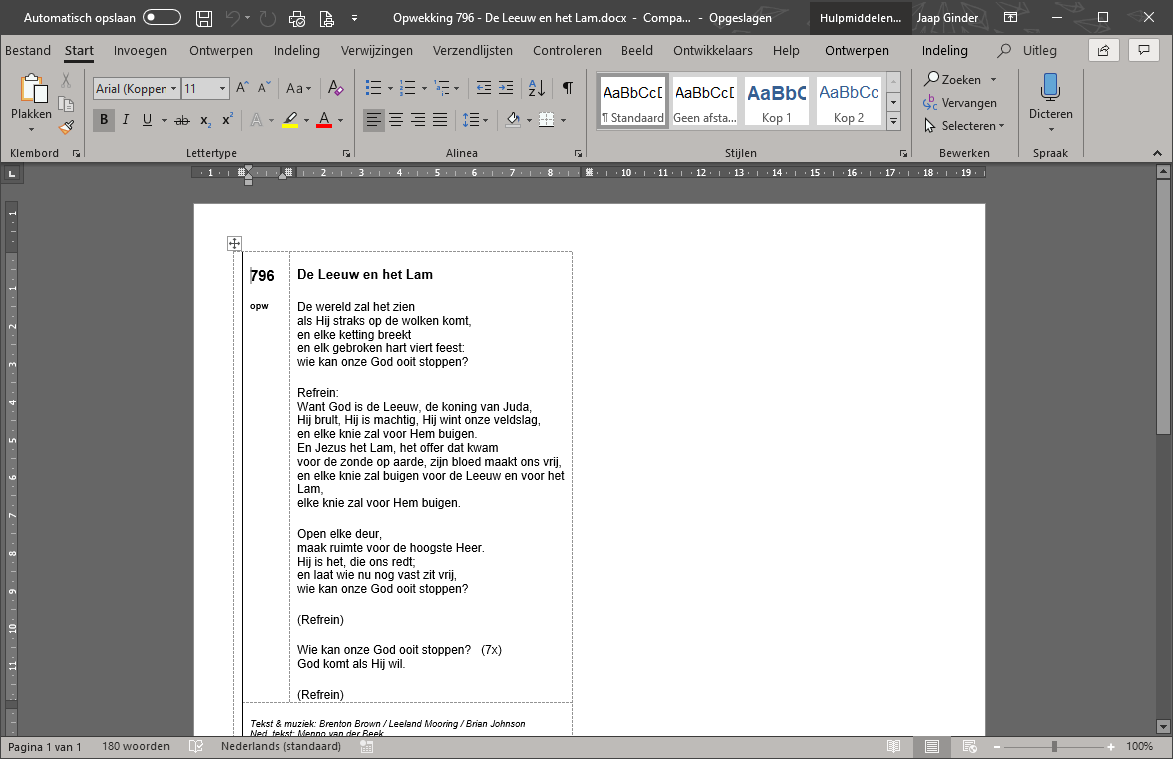This screenshot has width=1173, height=759.
Task: Open the font size dropdown
Action: (222, 88)
